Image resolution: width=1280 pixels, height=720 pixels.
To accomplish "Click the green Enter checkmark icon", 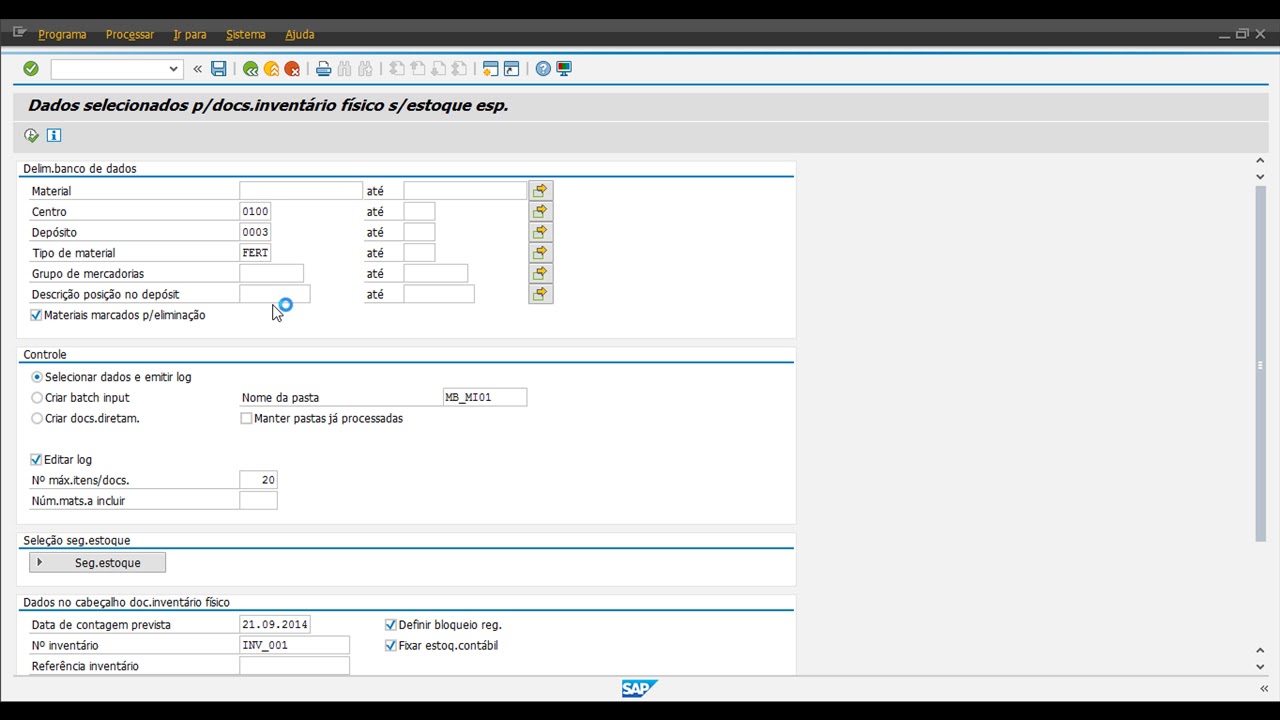I will click(31, 69).
